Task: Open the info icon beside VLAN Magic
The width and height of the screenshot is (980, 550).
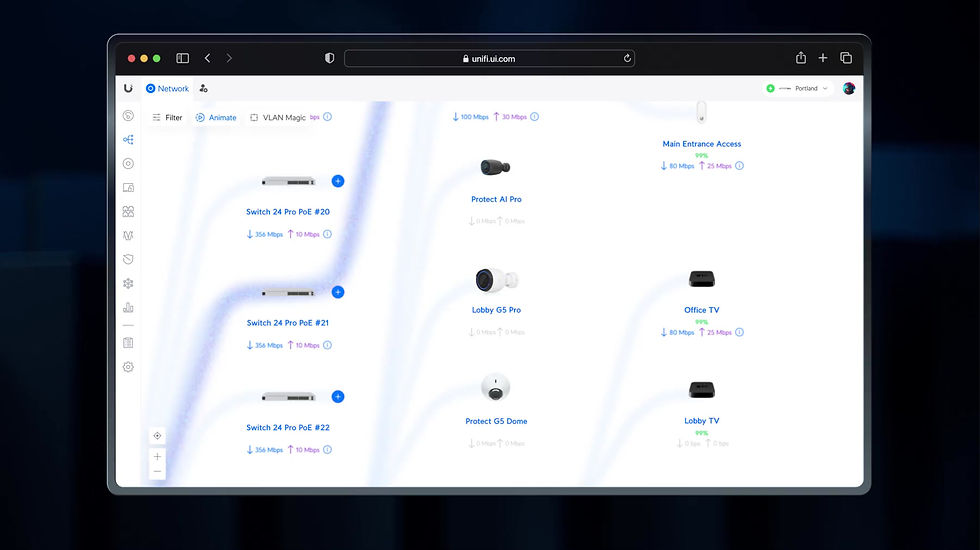Action: click(328, 117)
